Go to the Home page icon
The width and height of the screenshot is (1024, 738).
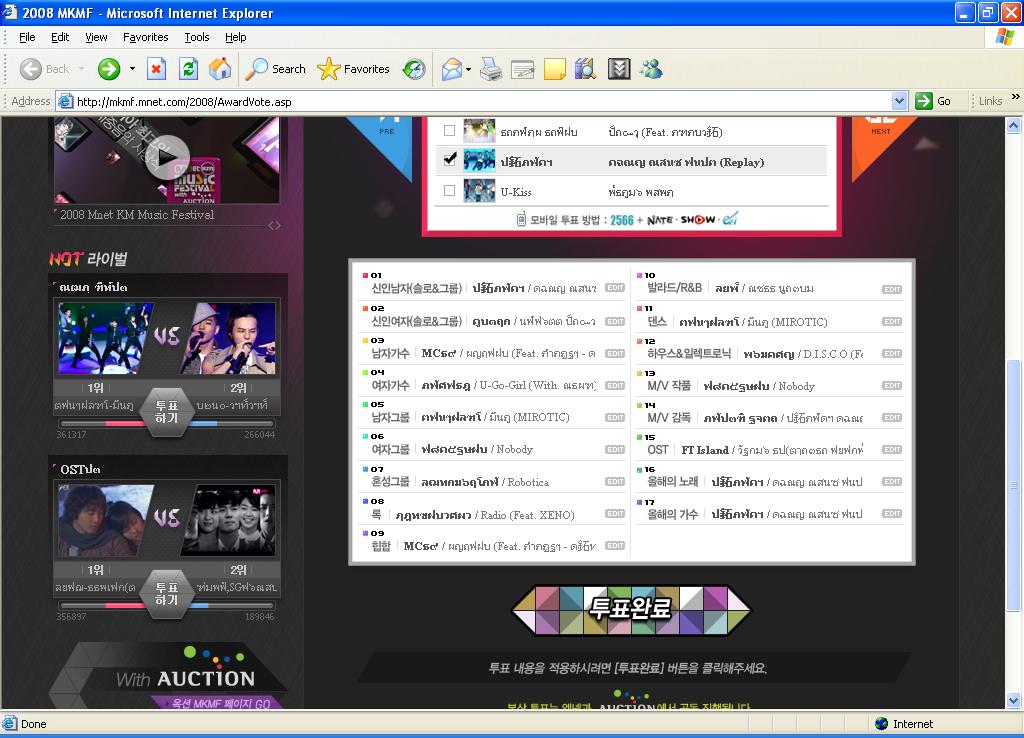click(220, 69)
